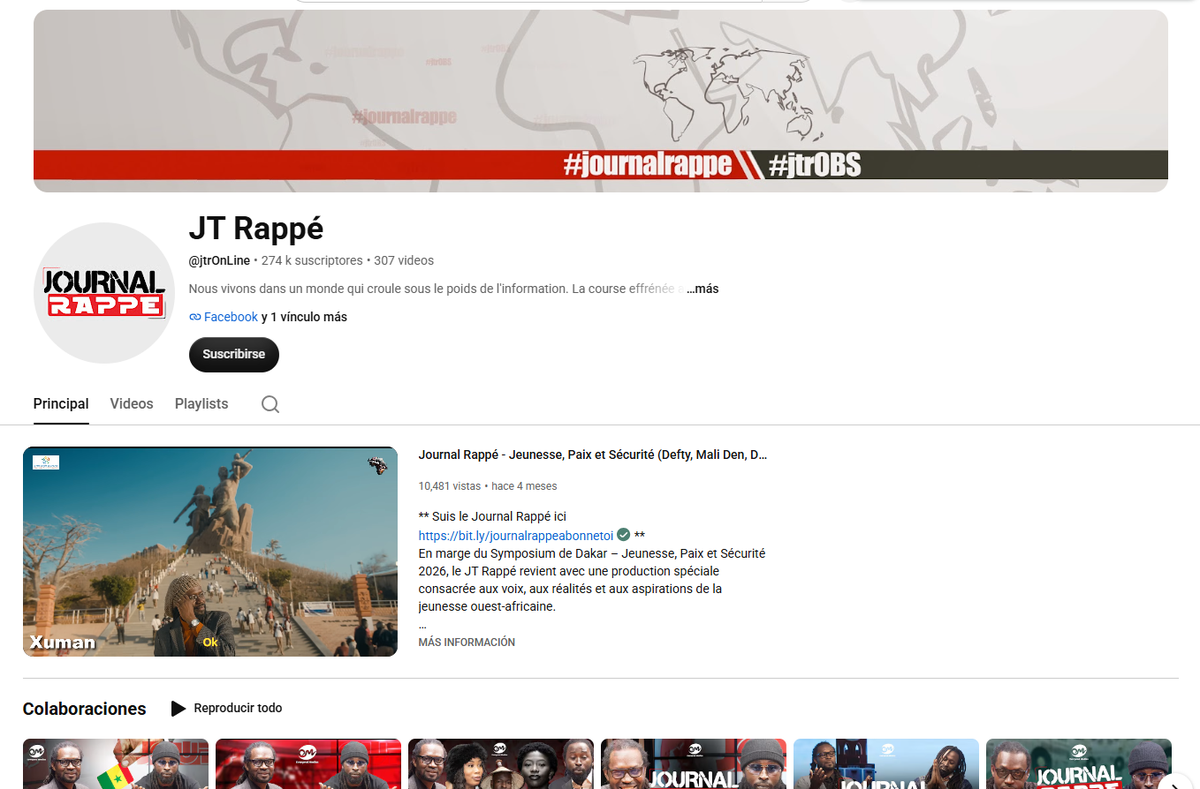Open fifth Colaboraciones thumbnail with blue-lit building

(886, 764)
